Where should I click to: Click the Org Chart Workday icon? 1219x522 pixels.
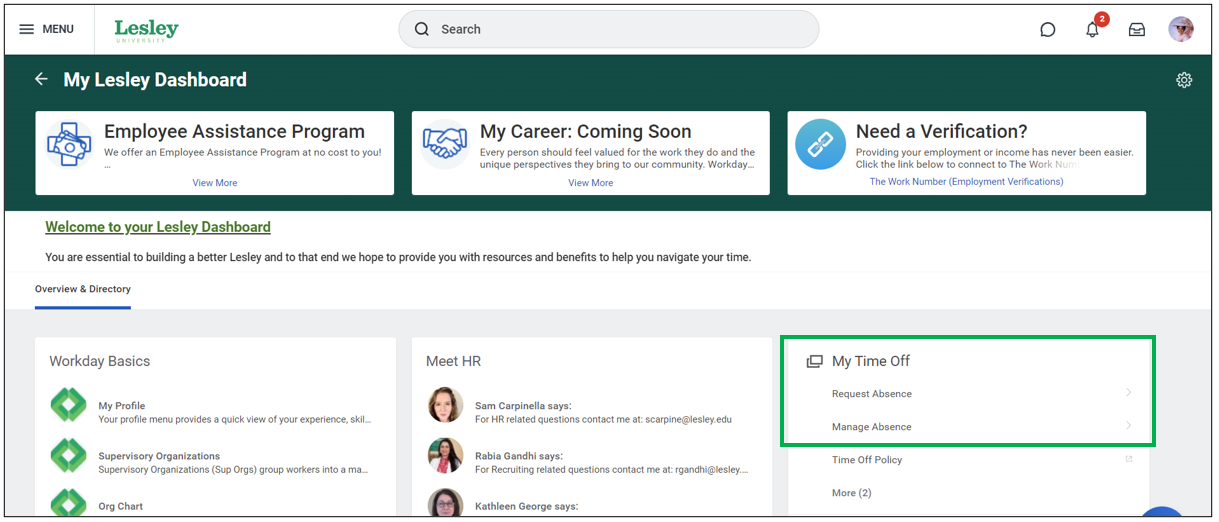coord(70,503)
